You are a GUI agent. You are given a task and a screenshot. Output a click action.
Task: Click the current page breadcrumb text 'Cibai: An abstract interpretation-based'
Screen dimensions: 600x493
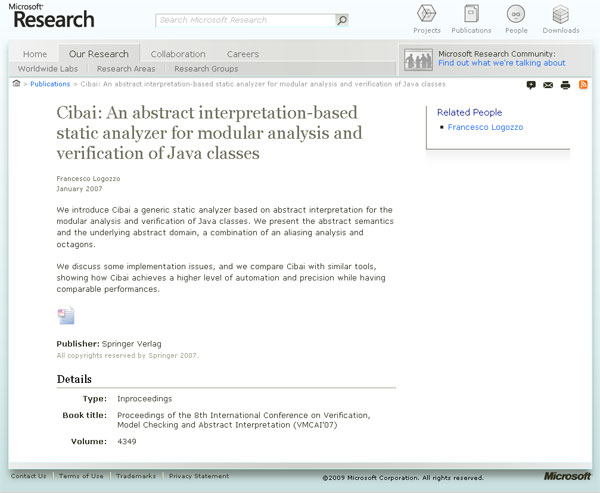(x=263, y=84)
